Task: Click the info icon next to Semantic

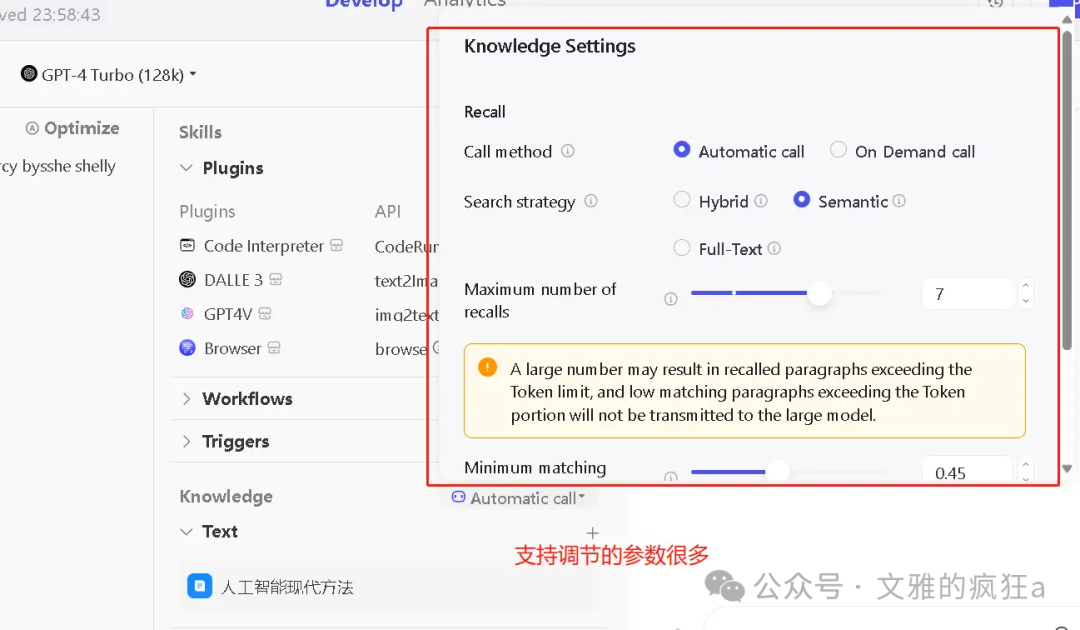Action: point(899,200)
